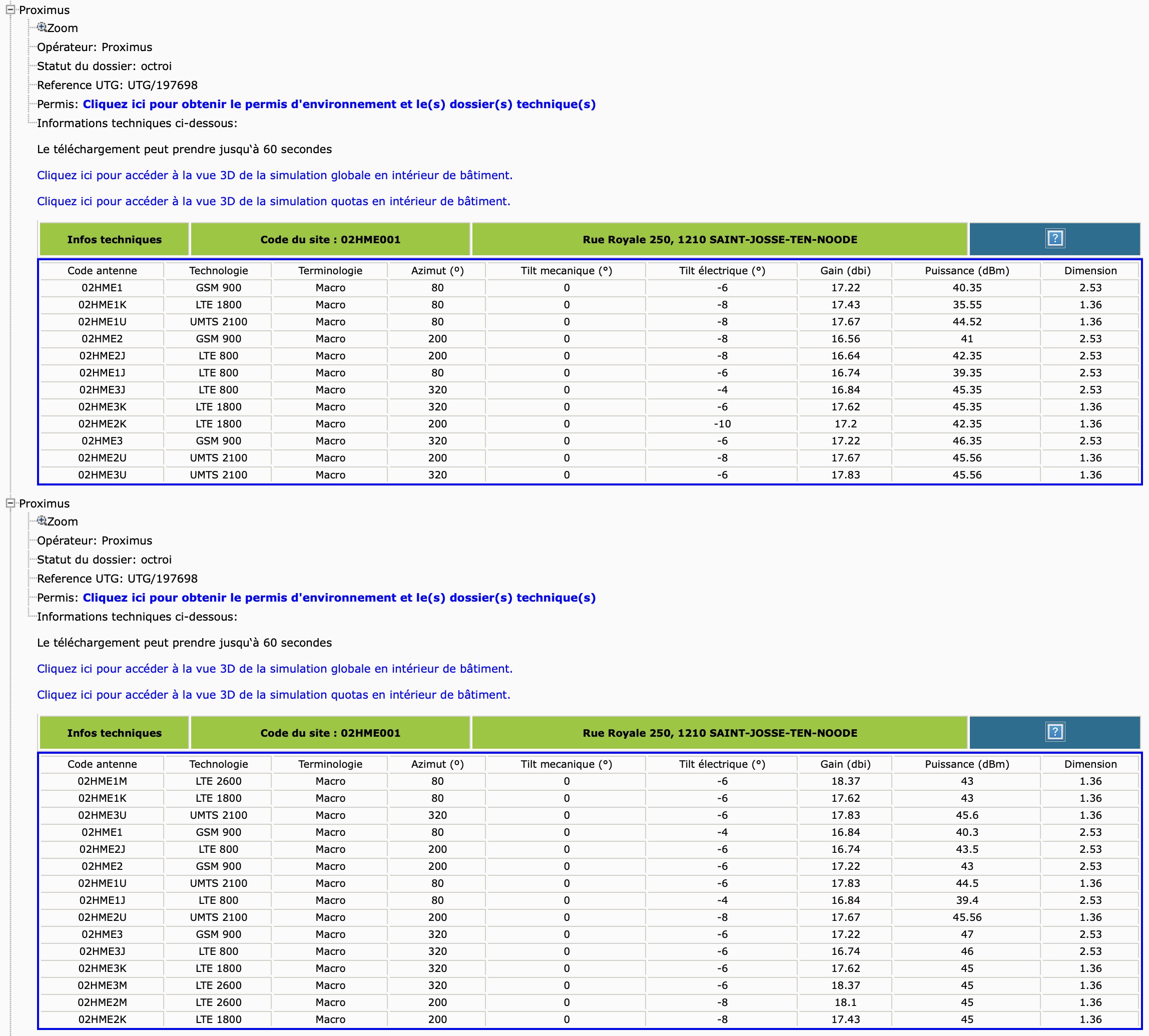The width and height of the screenshot is (1149, 1036).
Task: Click power value 40.35 in first table
Action: (966, 288)
